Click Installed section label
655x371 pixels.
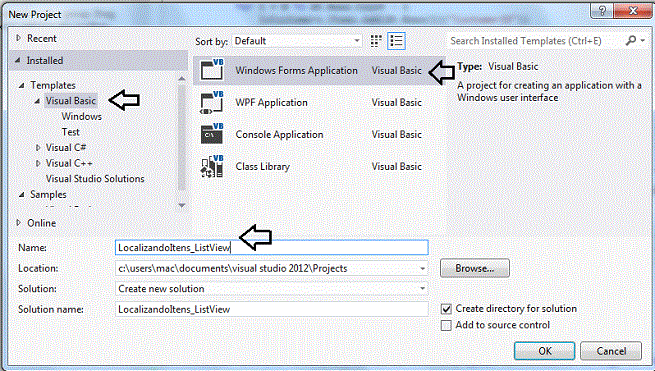(x=45, y=61)
